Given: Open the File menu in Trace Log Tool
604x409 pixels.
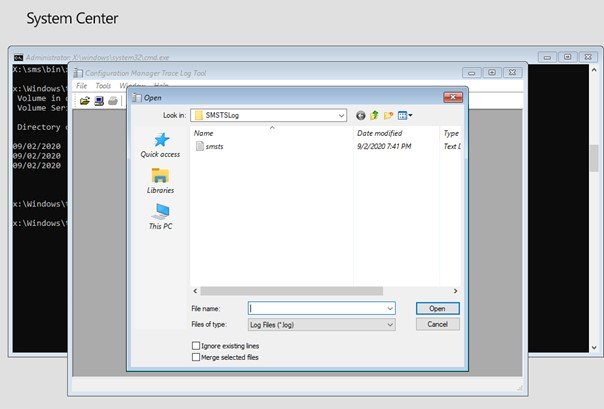Looking at the screenshot, I should pos(82,85).
